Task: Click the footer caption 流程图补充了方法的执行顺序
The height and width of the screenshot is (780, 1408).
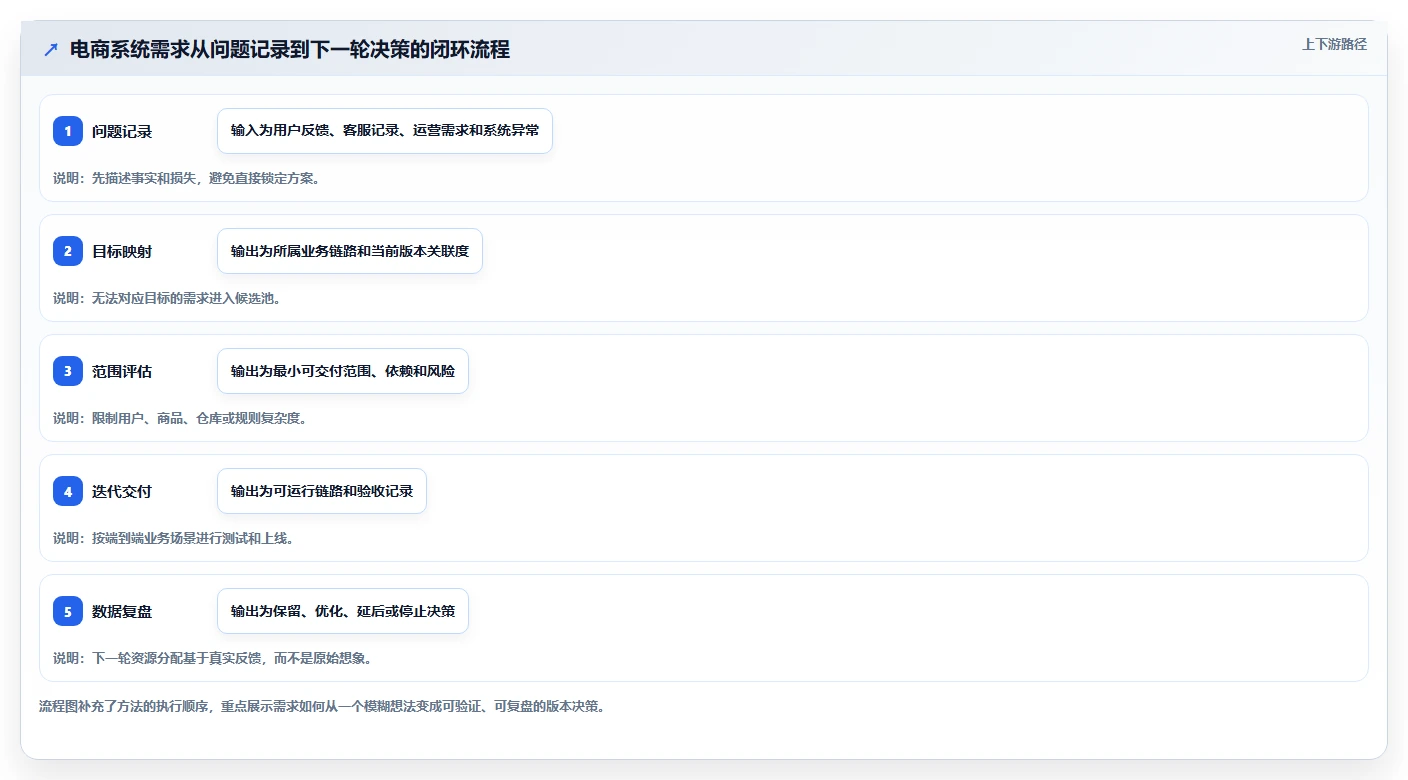Action: [x=322, y=706]
